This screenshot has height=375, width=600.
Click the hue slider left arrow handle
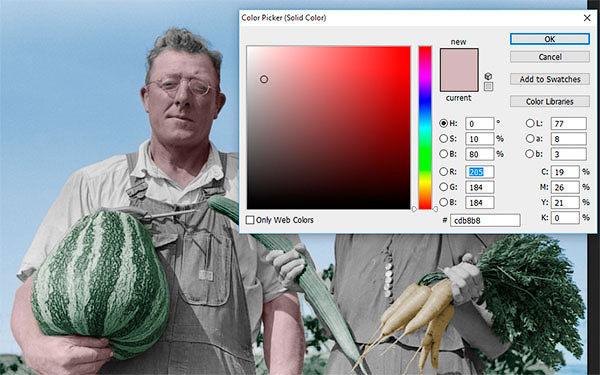(414, 209)
